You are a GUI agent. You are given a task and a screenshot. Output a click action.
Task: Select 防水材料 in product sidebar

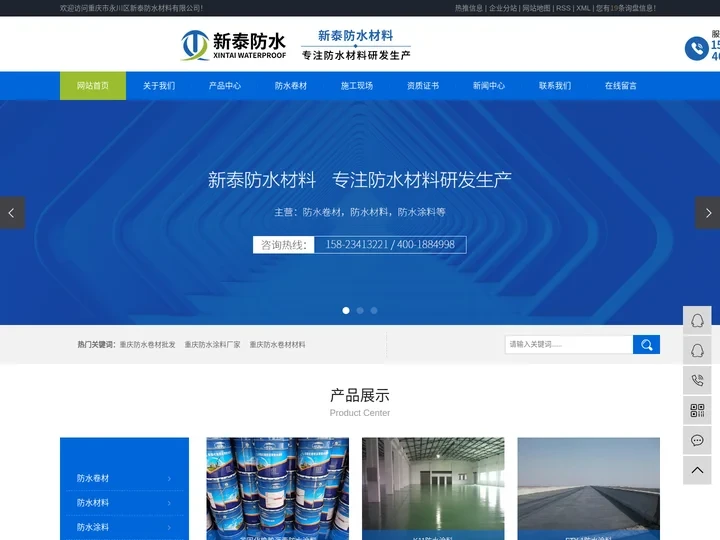pyautogui.click(x=93, y=503)
